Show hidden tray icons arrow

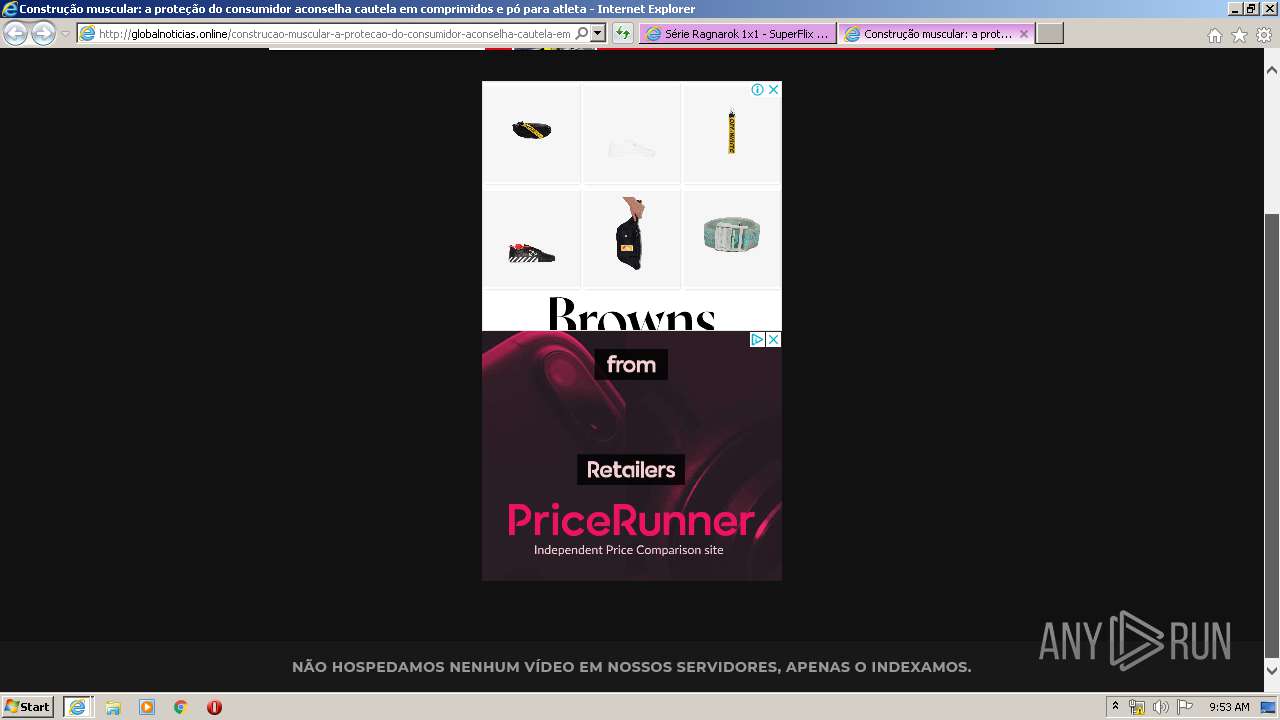[x=1116, y=707]
